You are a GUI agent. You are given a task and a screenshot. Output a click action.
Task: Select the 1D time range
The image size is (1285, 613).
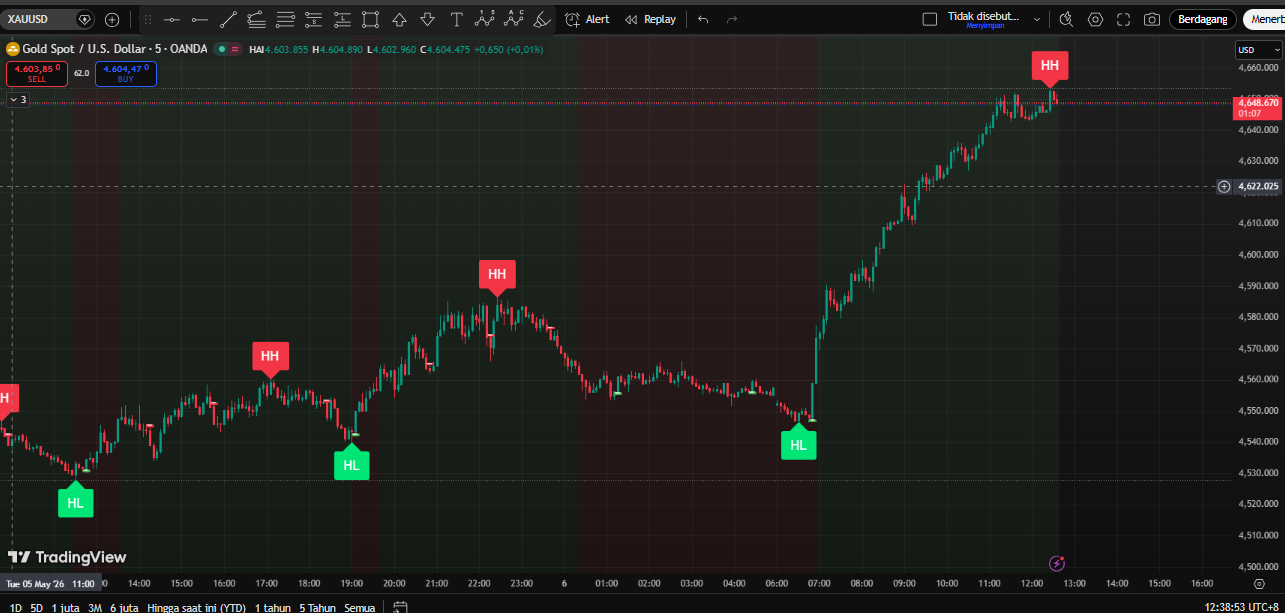point(15,607)
